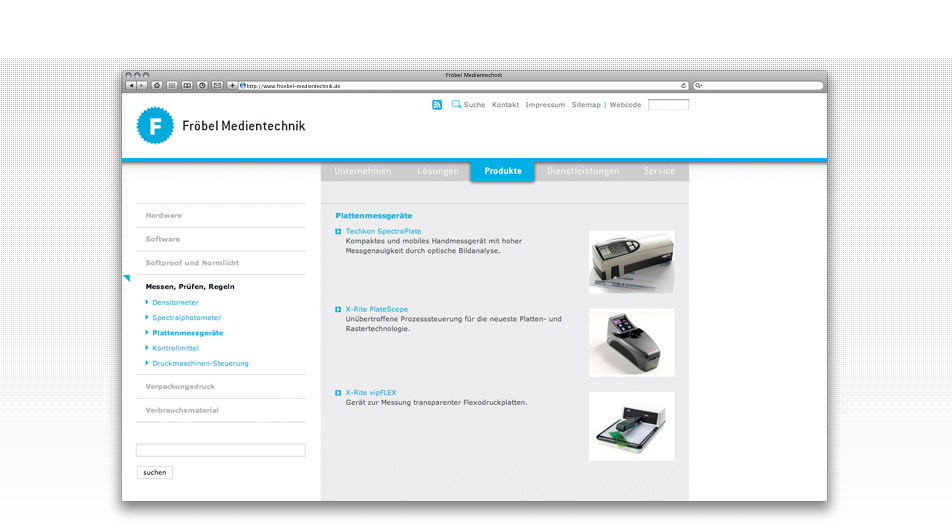Click the arrow icon before X-Rite PlateScope

pos(338,310)
